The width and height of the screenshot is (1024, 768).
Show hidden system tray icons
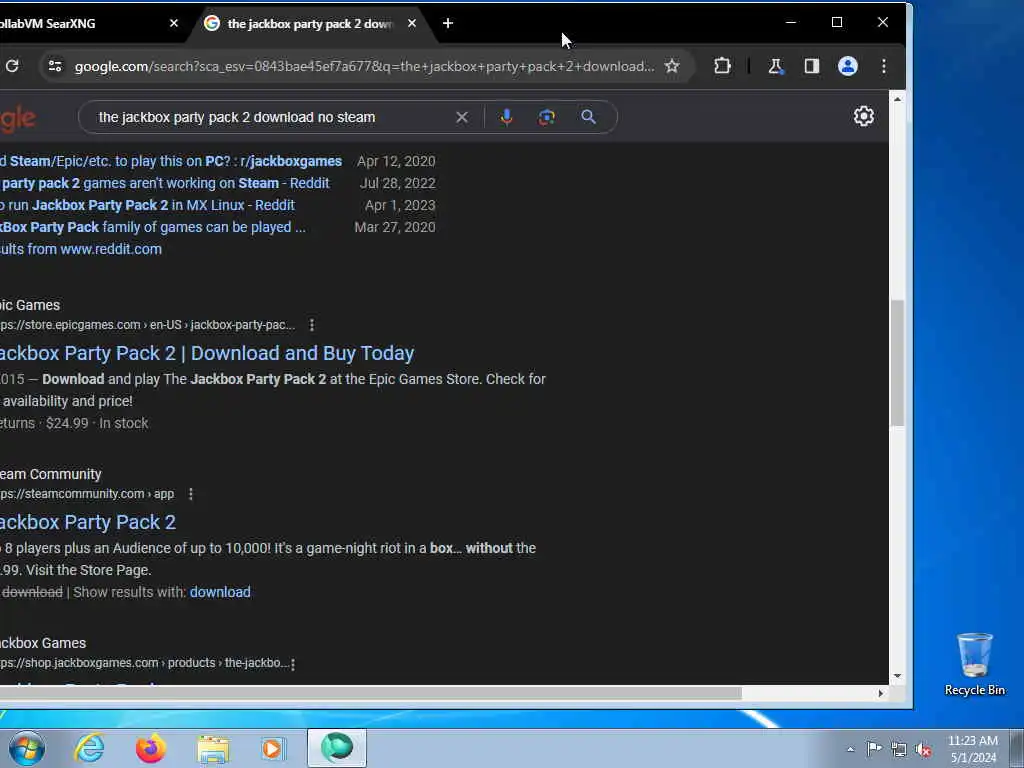[x=850, y=749]
